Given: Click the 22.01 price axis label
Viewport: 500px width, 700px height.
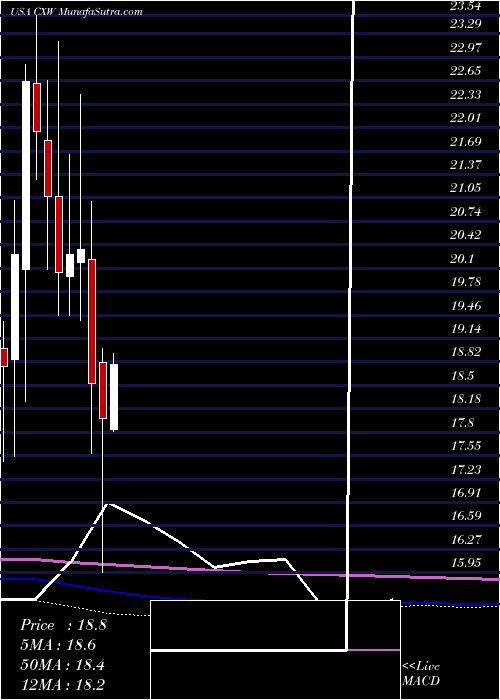Looking at the screenshot, I should click(x=465, y=118).
